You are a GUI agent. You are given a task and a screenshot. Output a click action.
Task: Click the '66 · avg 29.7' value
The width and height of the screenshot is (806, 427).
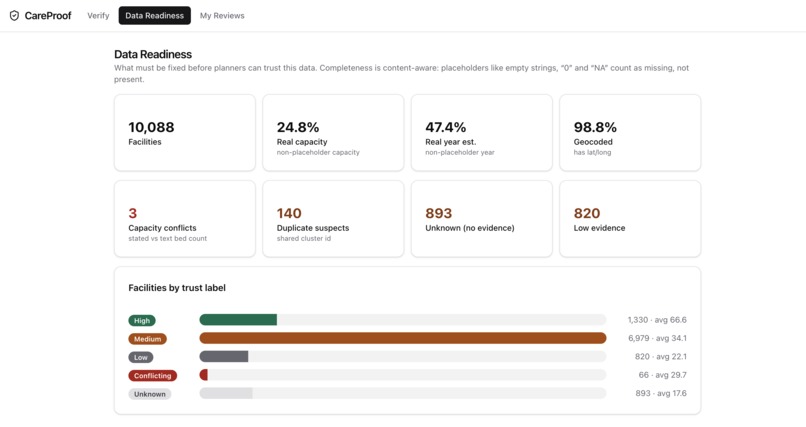coord(663,375)
